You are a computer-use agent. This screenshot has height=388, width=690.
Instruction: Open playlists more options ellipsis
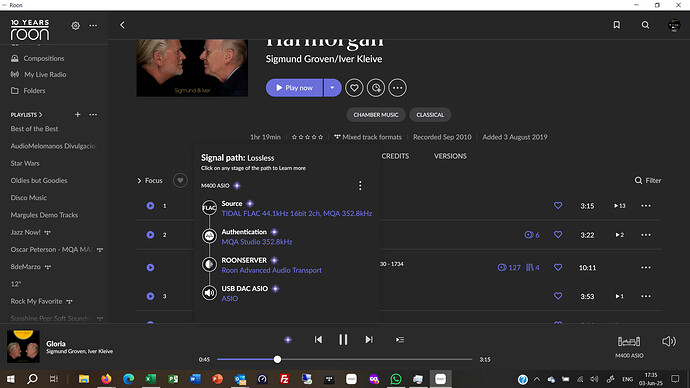pyautogui.click(x=93, y=114)
